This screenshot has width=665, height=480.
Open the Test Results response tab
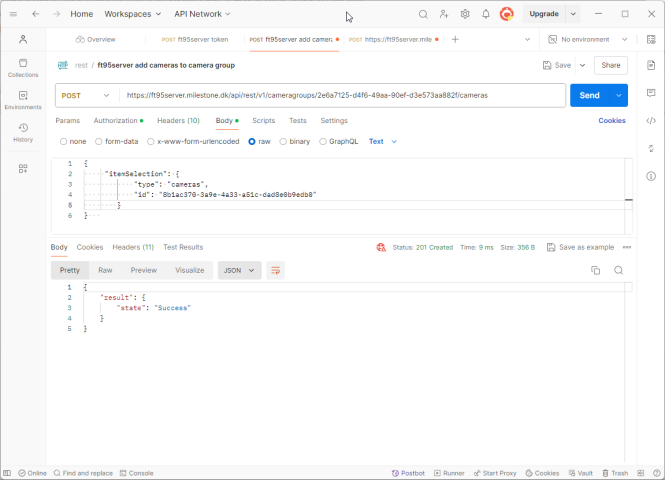pos(183,247)
